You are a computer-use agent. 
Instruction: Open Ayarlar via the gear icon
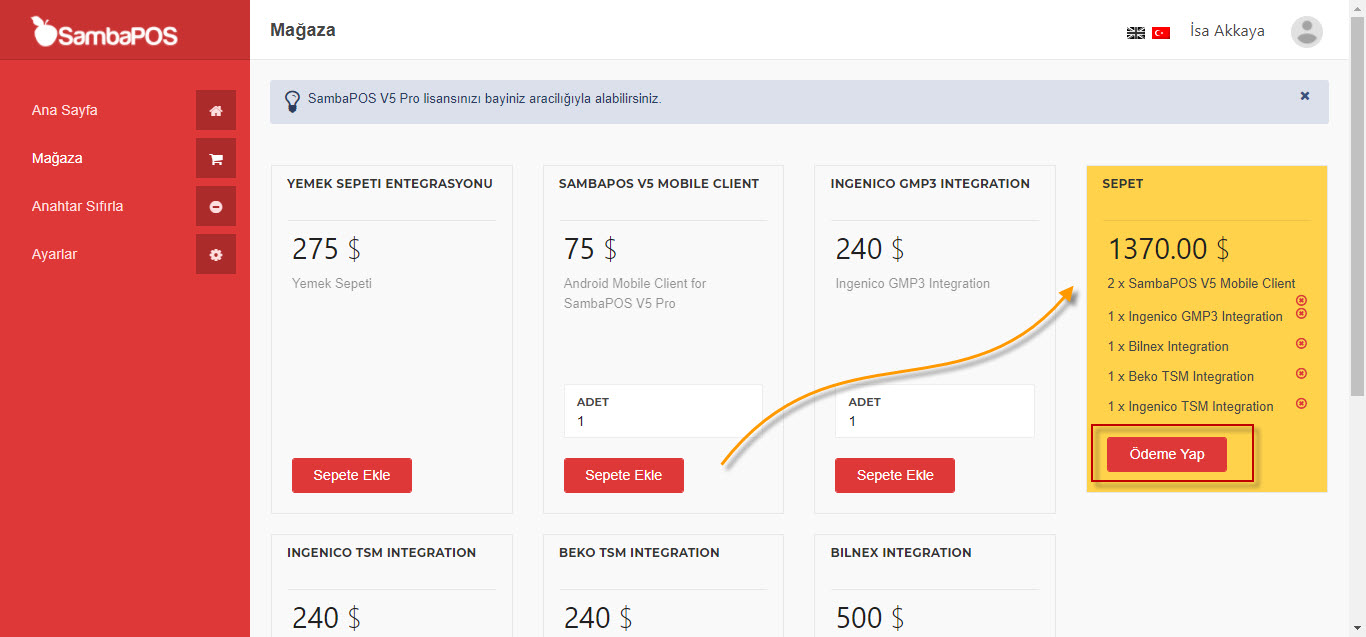pyautogui.click(x=216, y=254)
